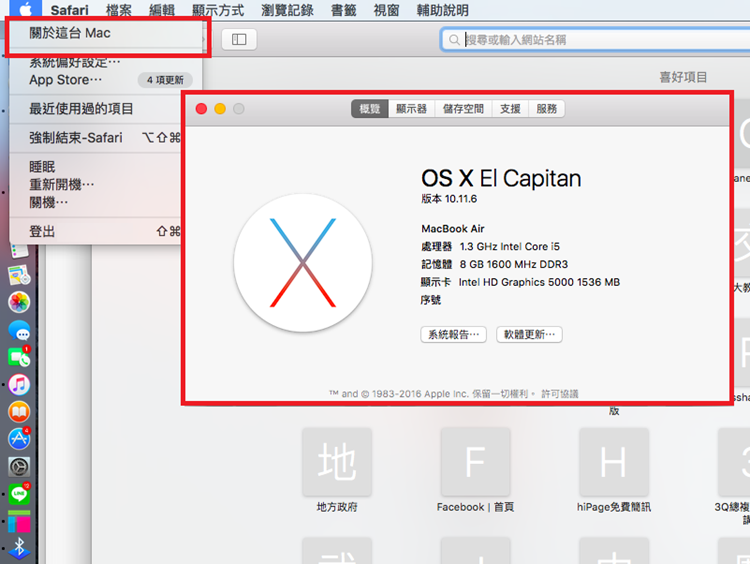The width and height of the screenshot is (750, 564).
Task: Click the 喜好項目 heading in Safari
Action: [683, 77]
